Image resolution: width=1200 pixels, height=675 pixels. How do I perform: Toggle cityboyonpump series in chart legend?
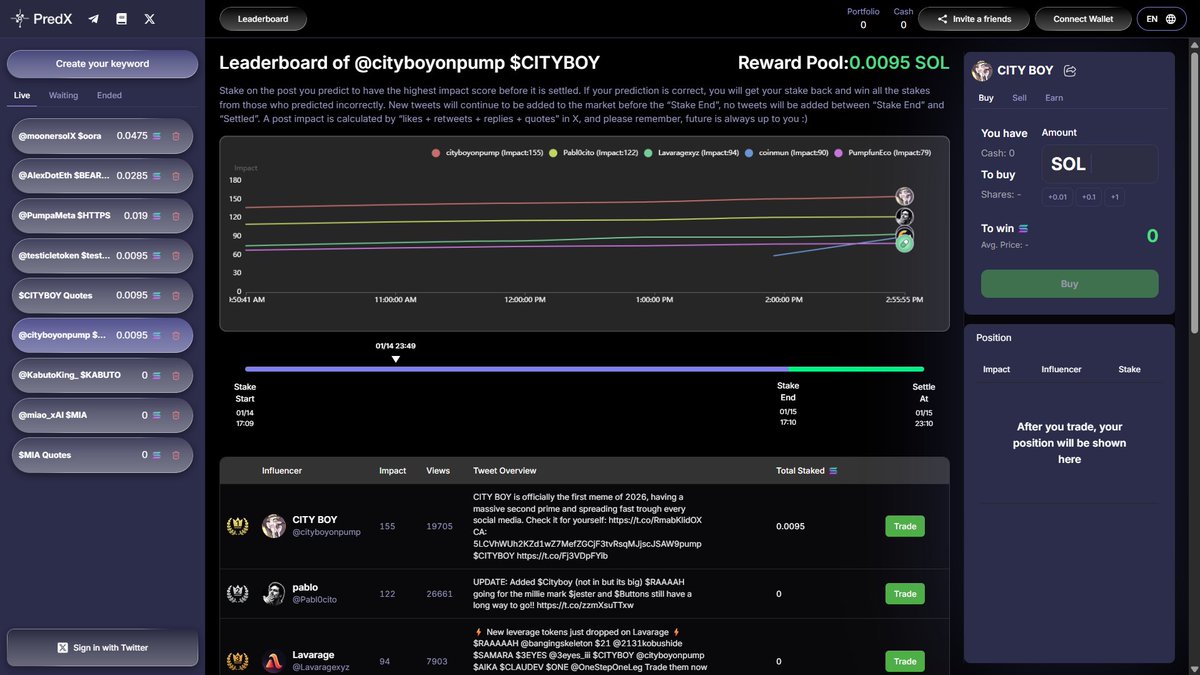(x=487, y=153)
